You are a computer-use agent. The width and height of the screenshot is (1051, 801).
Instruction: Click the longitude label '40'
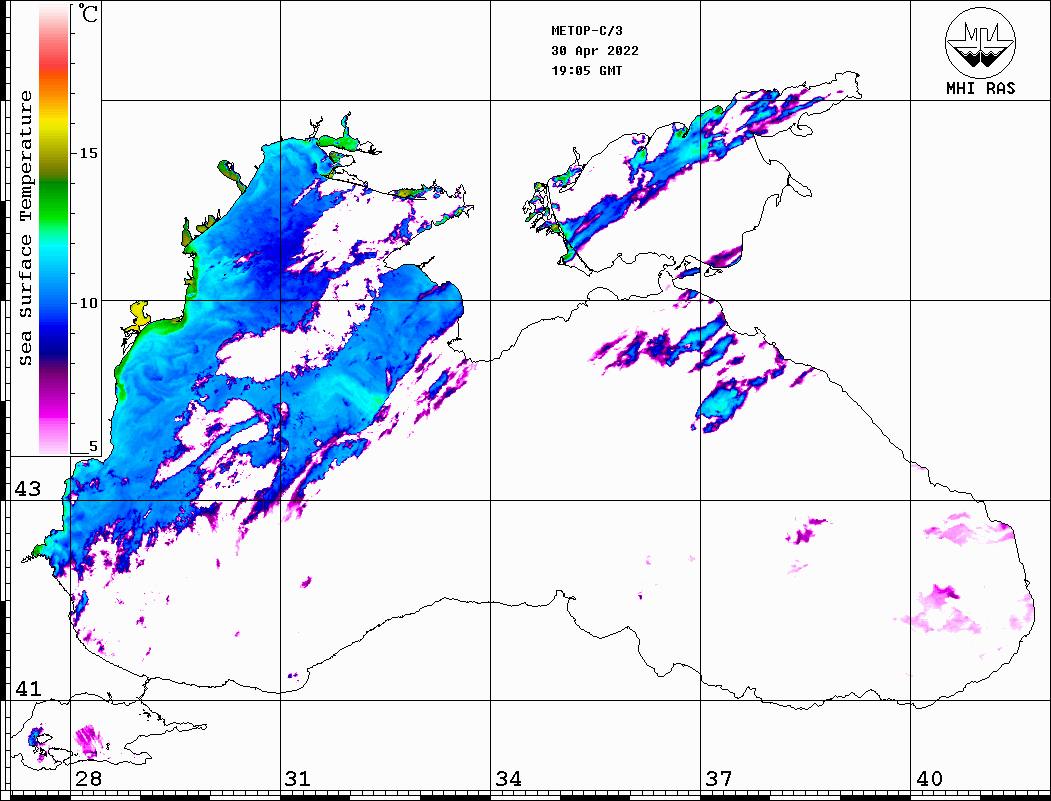click(x=929, y=779)
